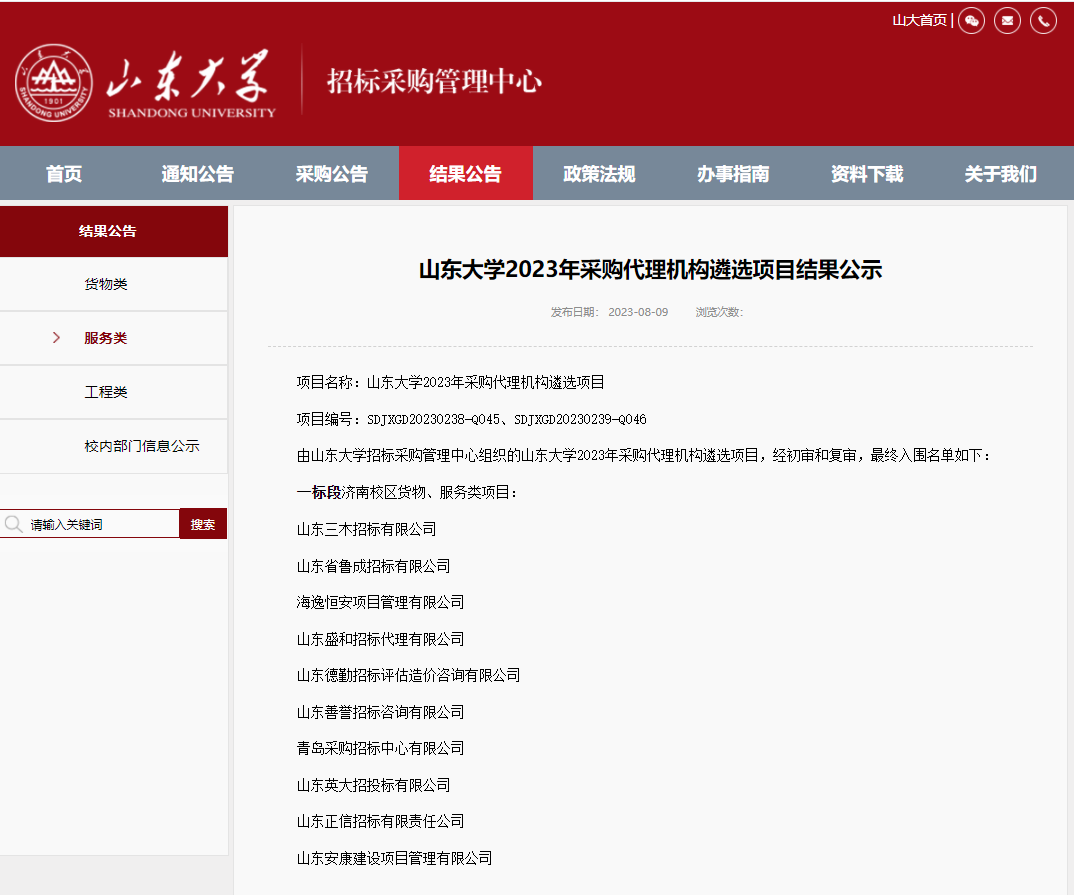The height and width of the screenshot is (895, 1074).
Task: Go to 首页 in navigation bar
Action: click(64, 174)
